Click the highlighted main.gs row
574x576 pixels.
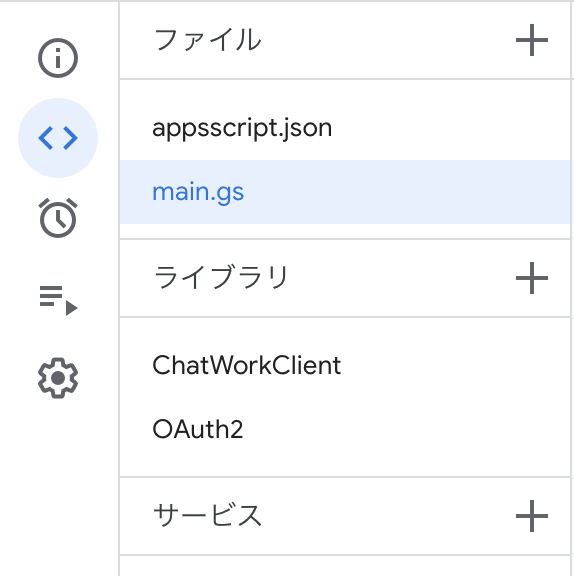[345, 192]
